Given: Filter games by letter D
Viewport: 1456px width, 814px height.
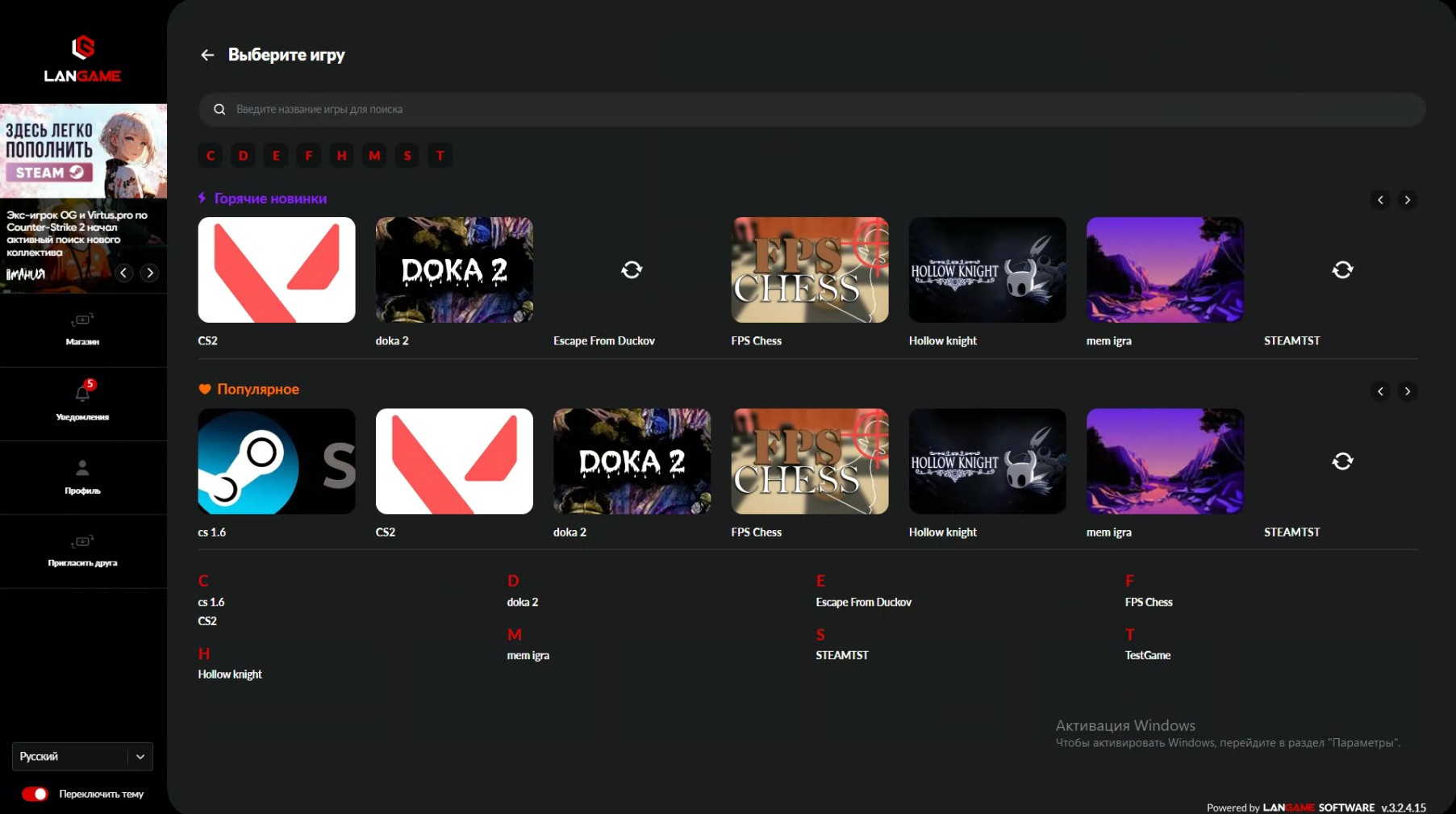Looking at the screenshot, I should click(243, 156).
